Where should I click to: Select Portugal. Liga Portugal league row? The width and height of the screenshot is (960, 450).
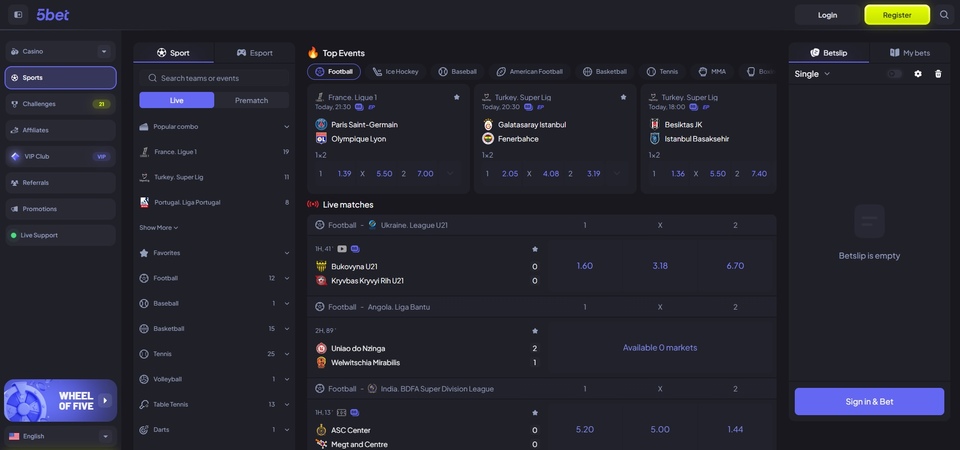point(214,202)
